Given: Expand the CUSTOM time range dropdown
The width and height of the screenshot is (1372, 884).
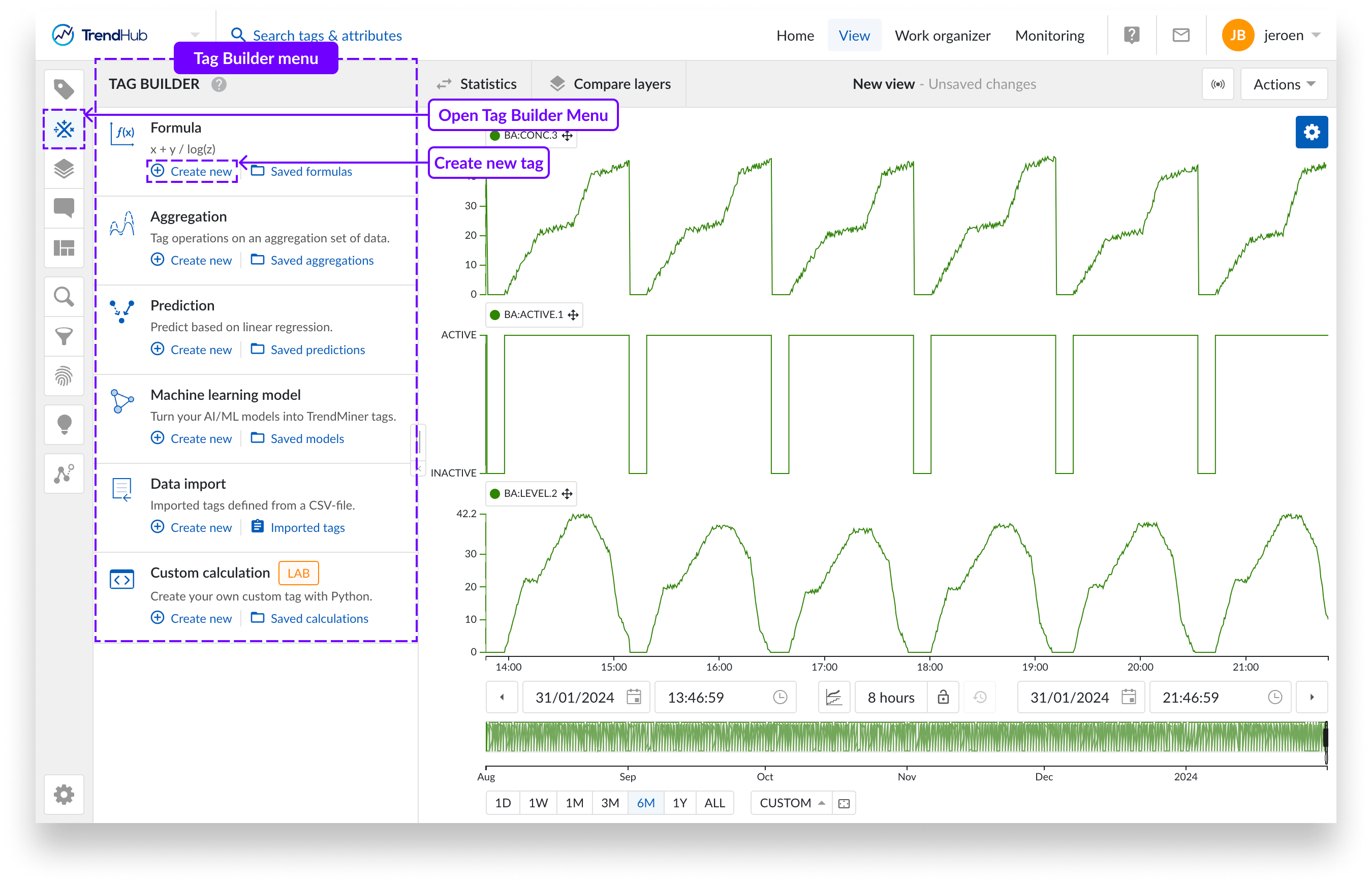Looking at the screenshot, I should (x=792, y=803).
